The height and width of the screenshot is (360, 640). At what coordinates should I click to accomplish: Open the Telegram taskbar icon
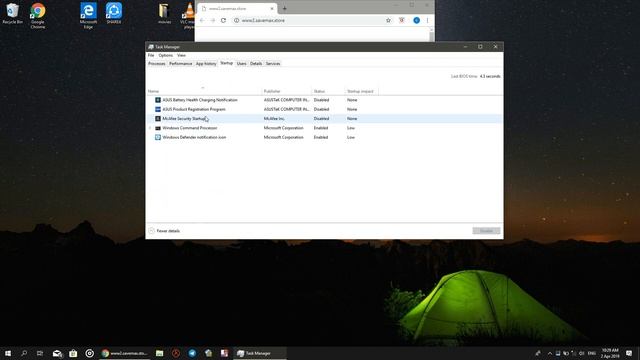coord(192,353)
